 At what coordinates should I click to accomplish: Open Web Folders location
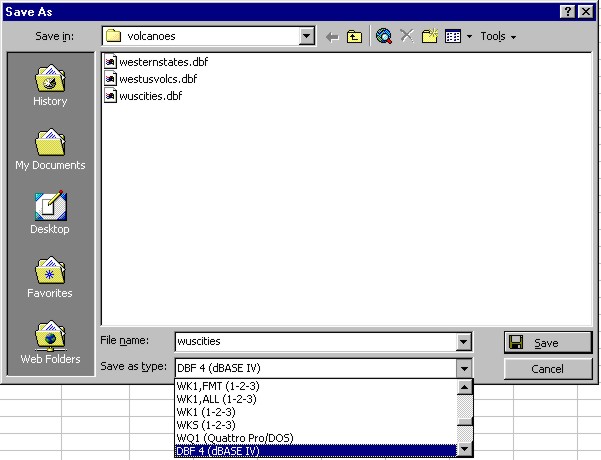click(x=50, y=343)
